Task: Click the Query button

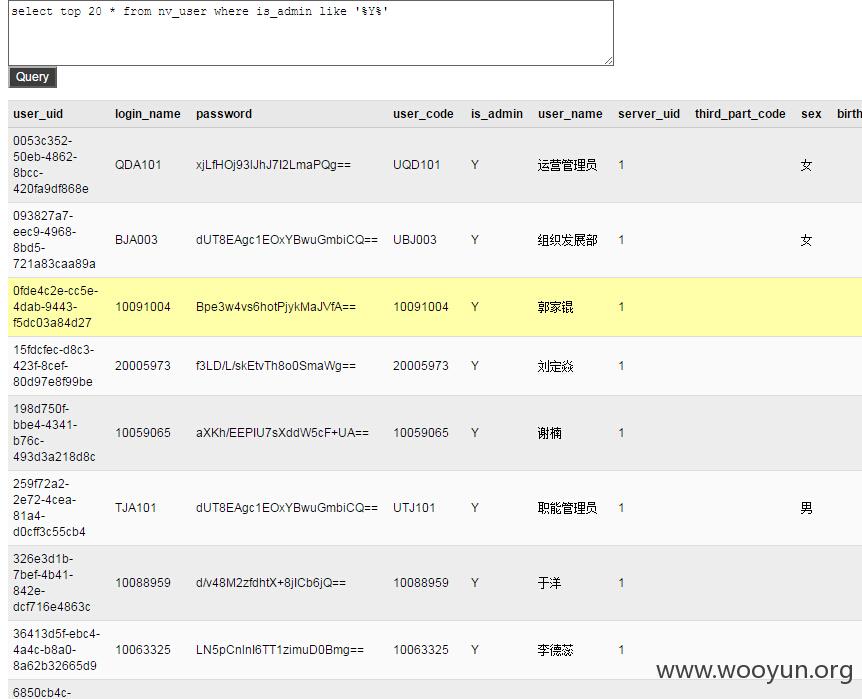Action: click(x=32, y=77)
